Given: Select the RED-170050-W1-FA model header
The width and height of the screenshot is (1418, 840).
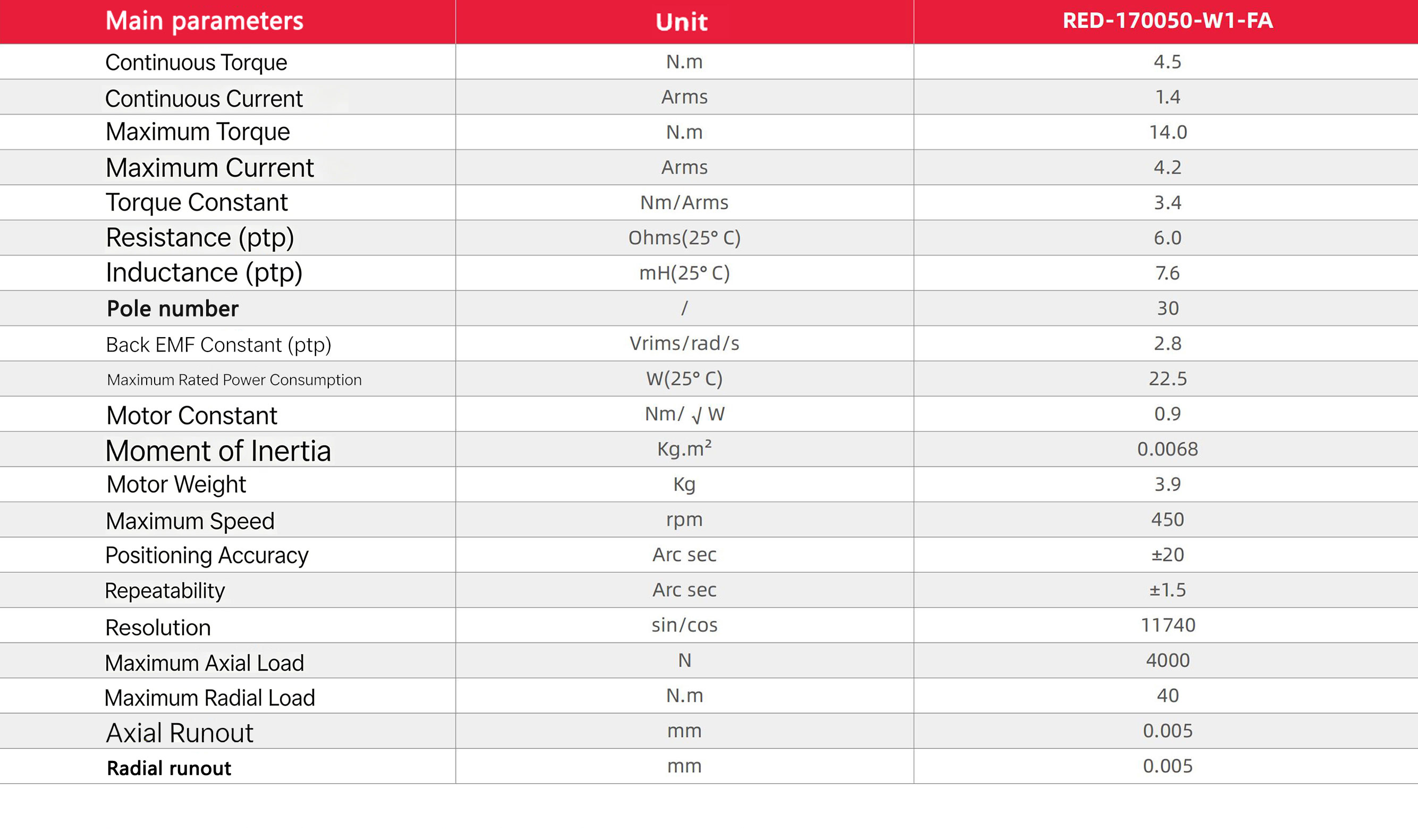Looking at the screenshot, I should 1167,21.
